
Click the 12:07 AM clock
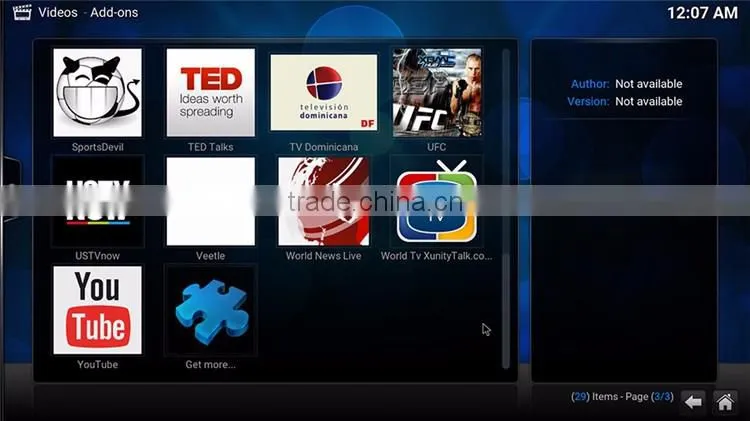click(703, 13)
